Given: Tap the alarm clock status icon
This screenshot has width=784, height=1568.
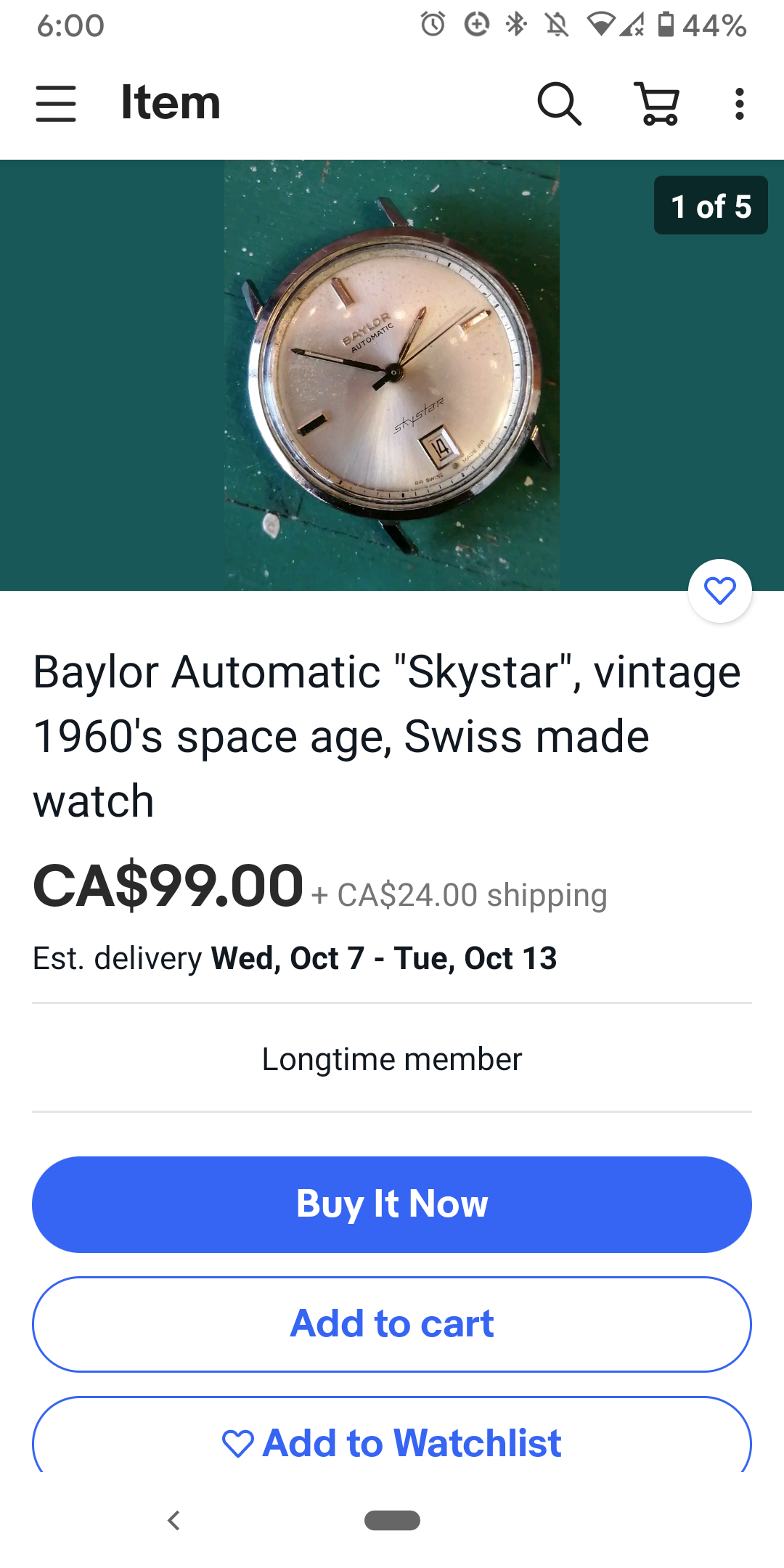Looking at the screenshot, I should (433, 25).
